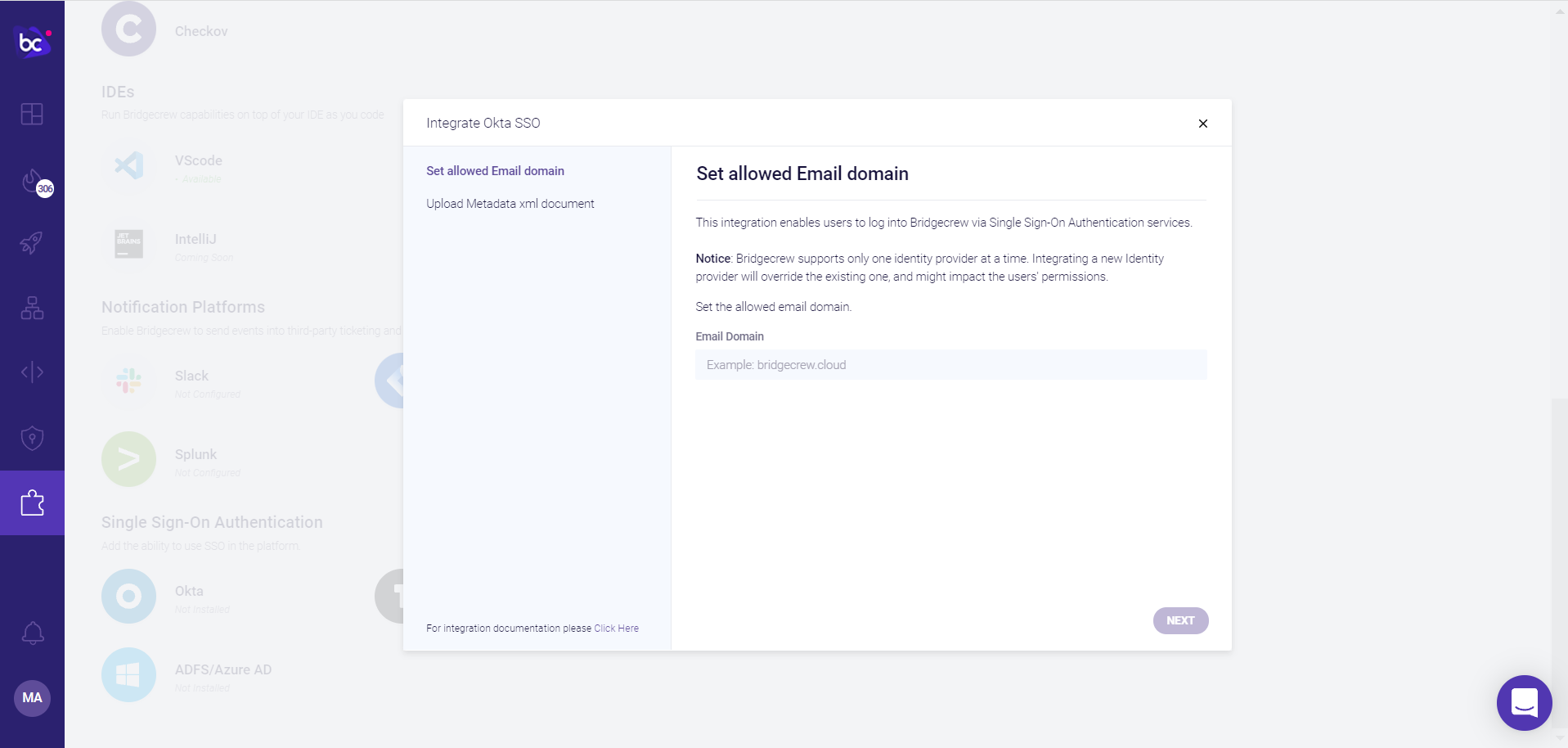The height and width of the screenshot is (748, 1568).
Task: Select the integrations puzzle icon in sidebar
Action: 32,502
